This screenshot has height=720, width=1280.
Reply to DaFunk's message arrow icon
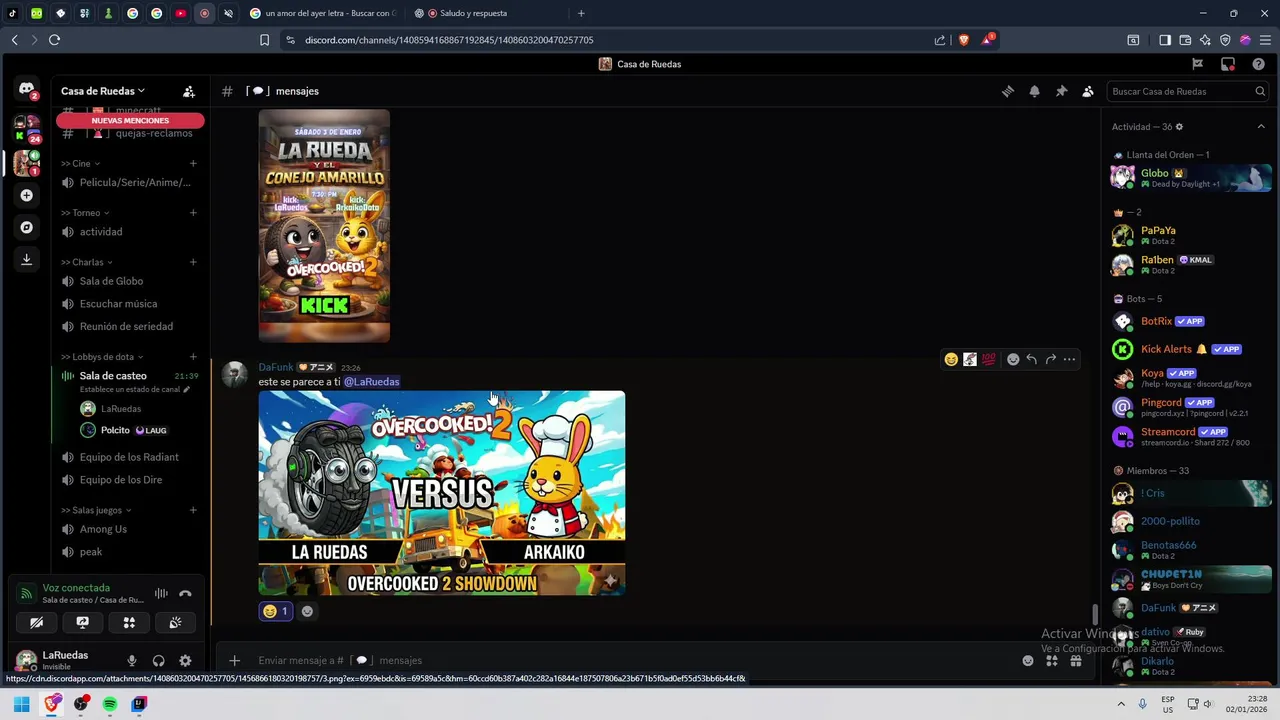1032,359
